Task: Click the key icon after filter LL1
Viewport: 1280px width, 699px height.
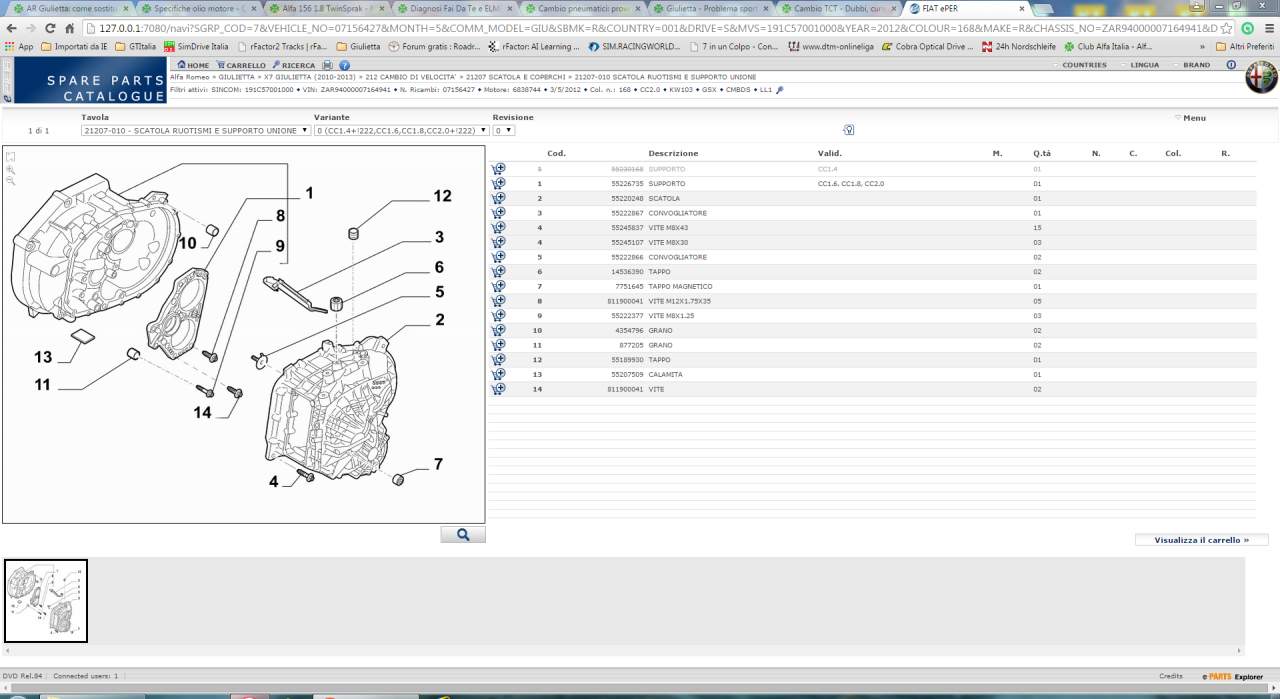Action: (780, 90)
